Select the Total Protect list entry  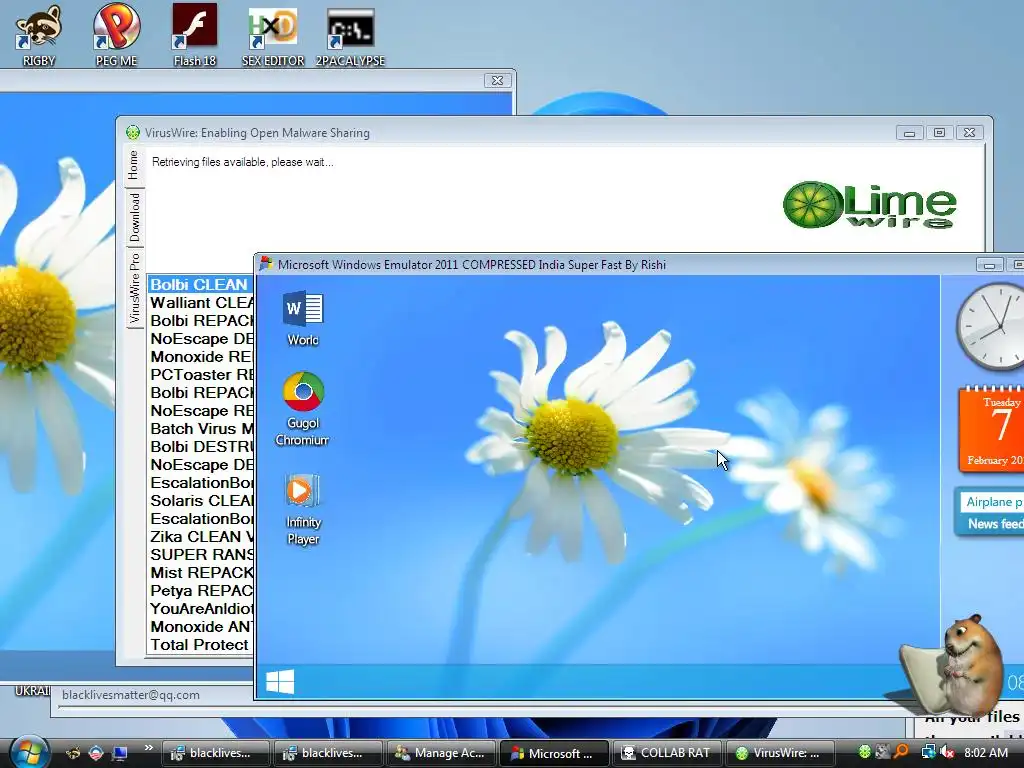201,645
